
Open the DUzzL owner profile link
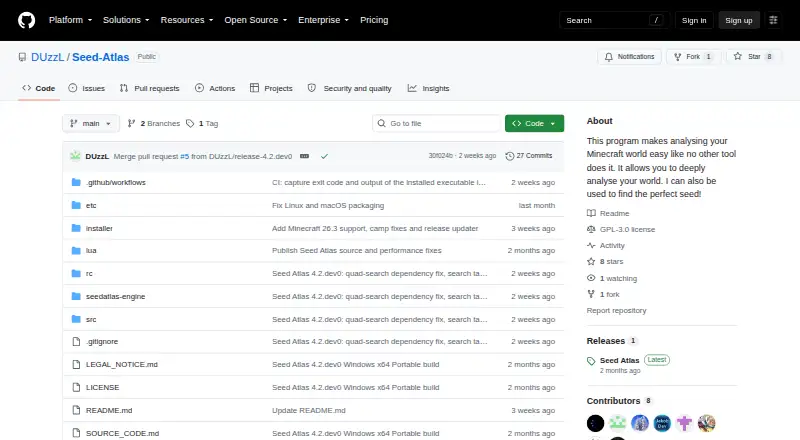pyautogui.click(x=47, y=57)
